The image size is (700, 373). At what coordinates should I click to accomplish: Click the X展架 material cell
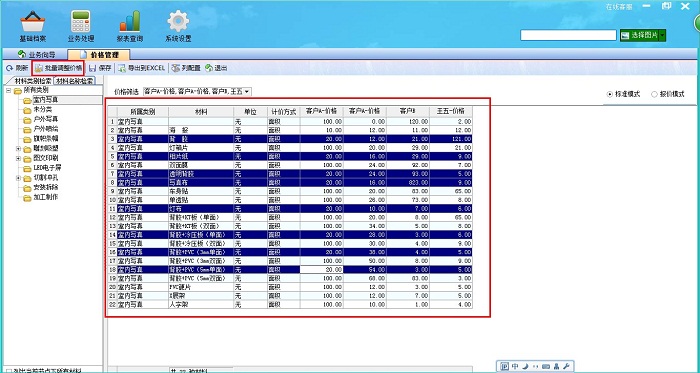click(201, 296)
